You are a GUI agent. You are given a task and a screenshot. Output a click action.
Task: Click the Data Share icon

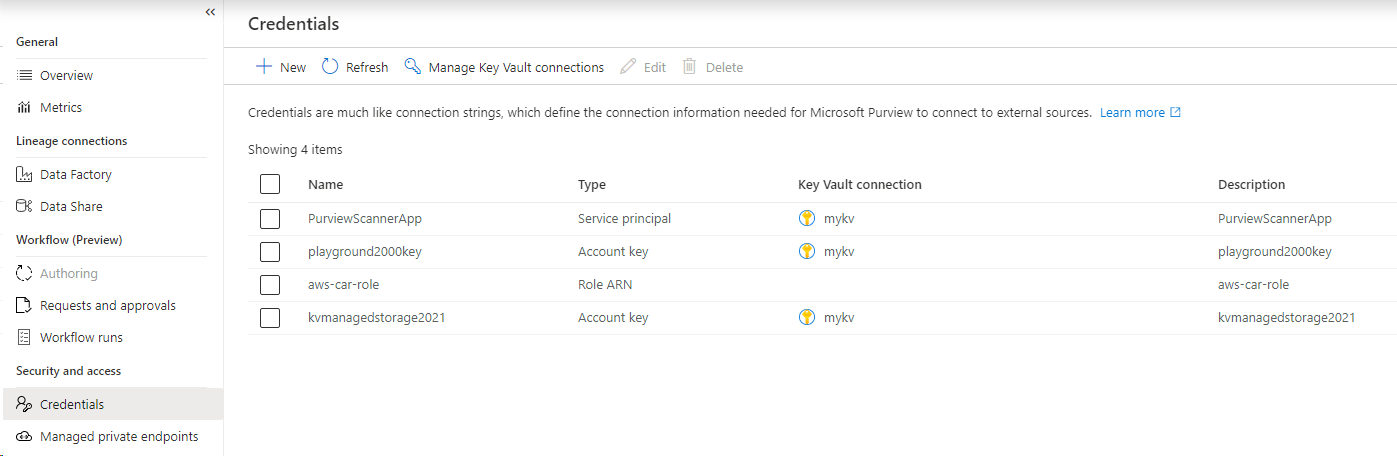coord(25,206)
